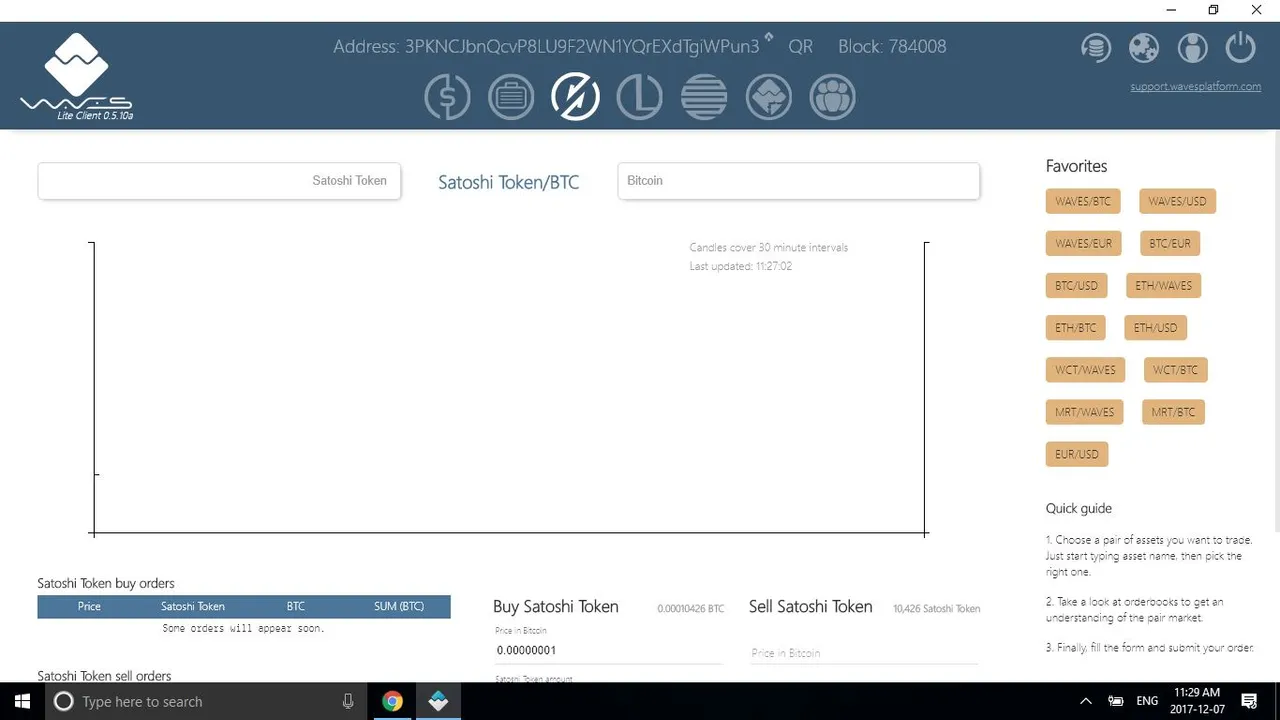Click the 0.00010426 BTC balance text
Image resolution: width=1280 pixels, height=720 pixels.
pyautogui.click(x=691, y=609)
